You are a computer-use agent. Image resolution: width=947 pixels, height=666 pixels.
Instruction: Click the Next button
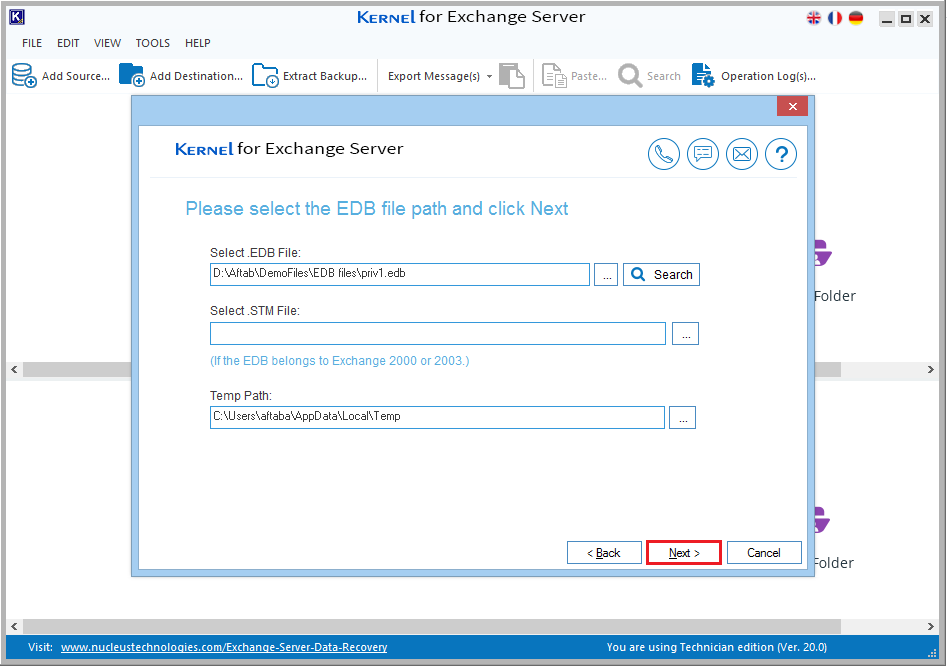(684, 552)
